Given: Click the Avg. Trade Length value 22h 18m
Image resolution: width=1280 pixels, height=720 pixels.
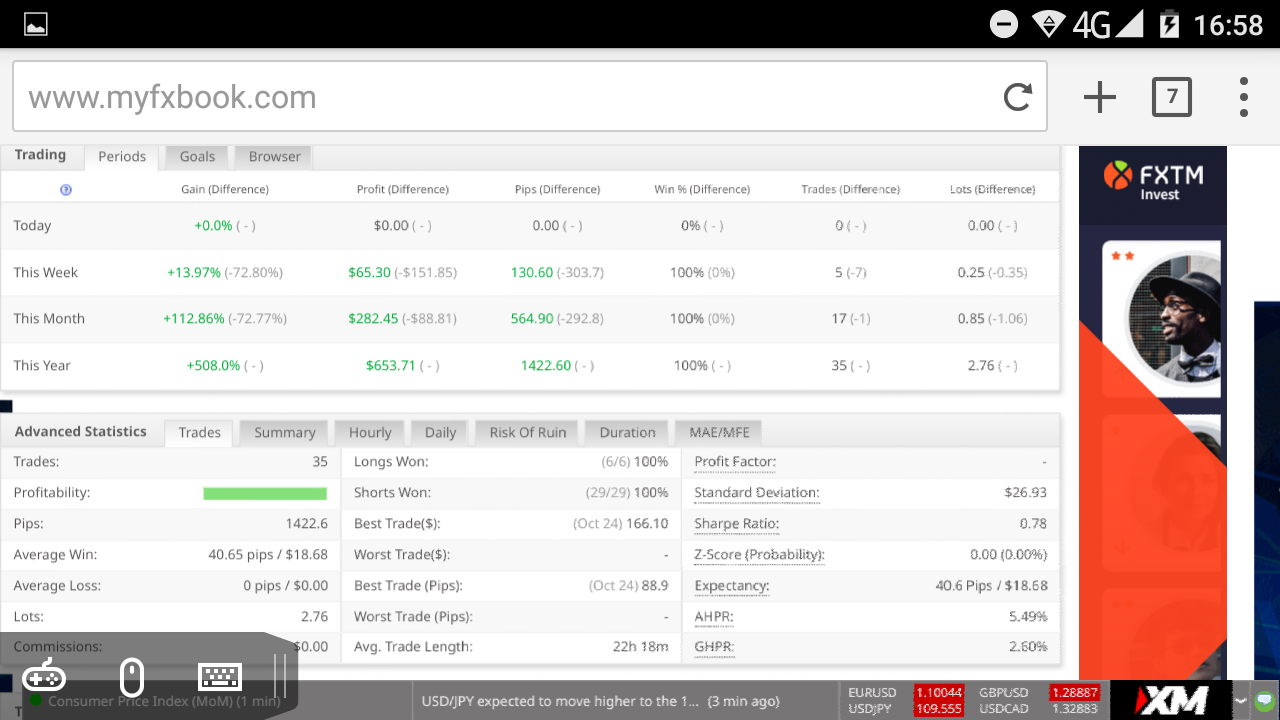Looking at the screenshot, I should [x=640, y=647].
